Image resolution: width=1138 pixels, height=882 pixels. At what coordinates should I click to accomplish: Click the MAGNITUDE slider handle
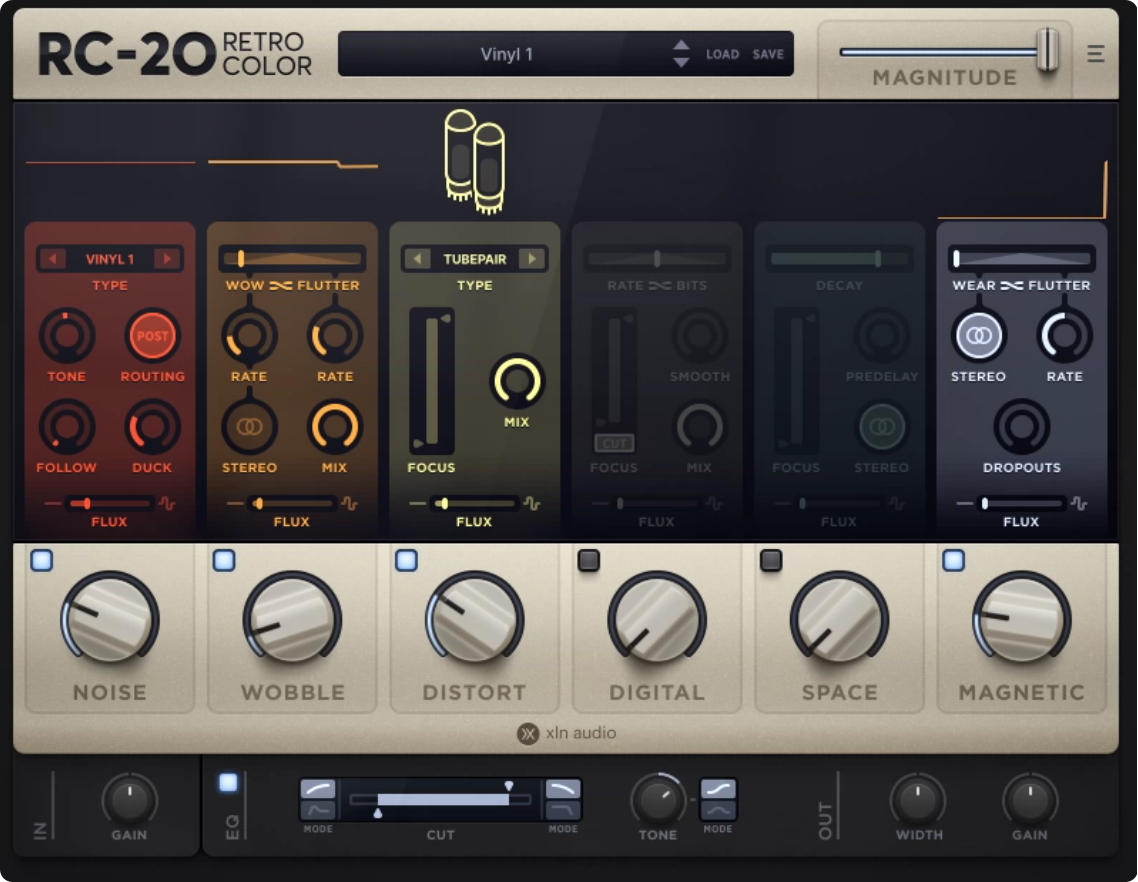(1047, 50)
